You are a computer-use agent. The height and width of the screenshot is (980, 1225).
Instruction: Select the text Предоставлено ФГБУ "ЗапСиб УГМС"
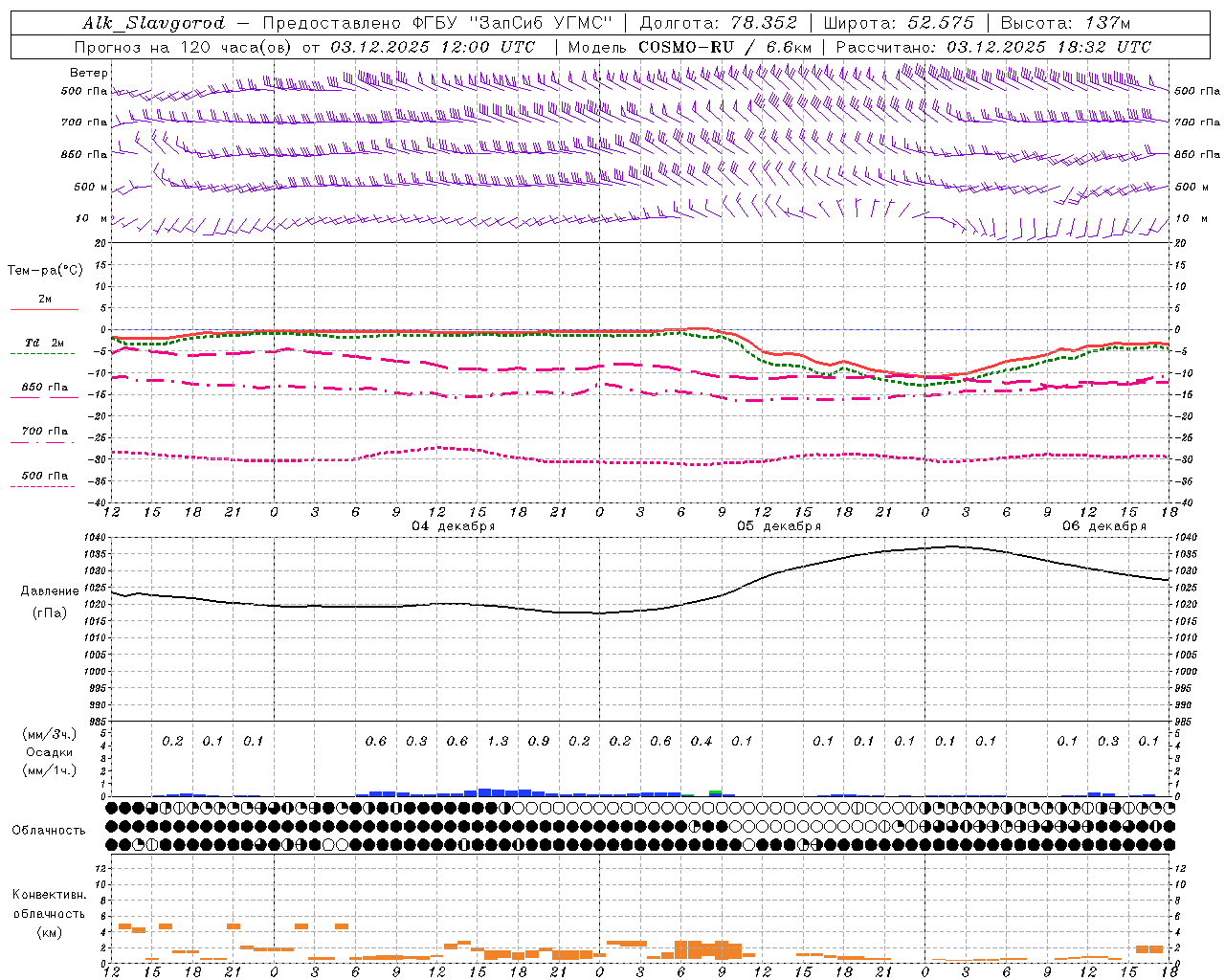(x=437, y=23)
